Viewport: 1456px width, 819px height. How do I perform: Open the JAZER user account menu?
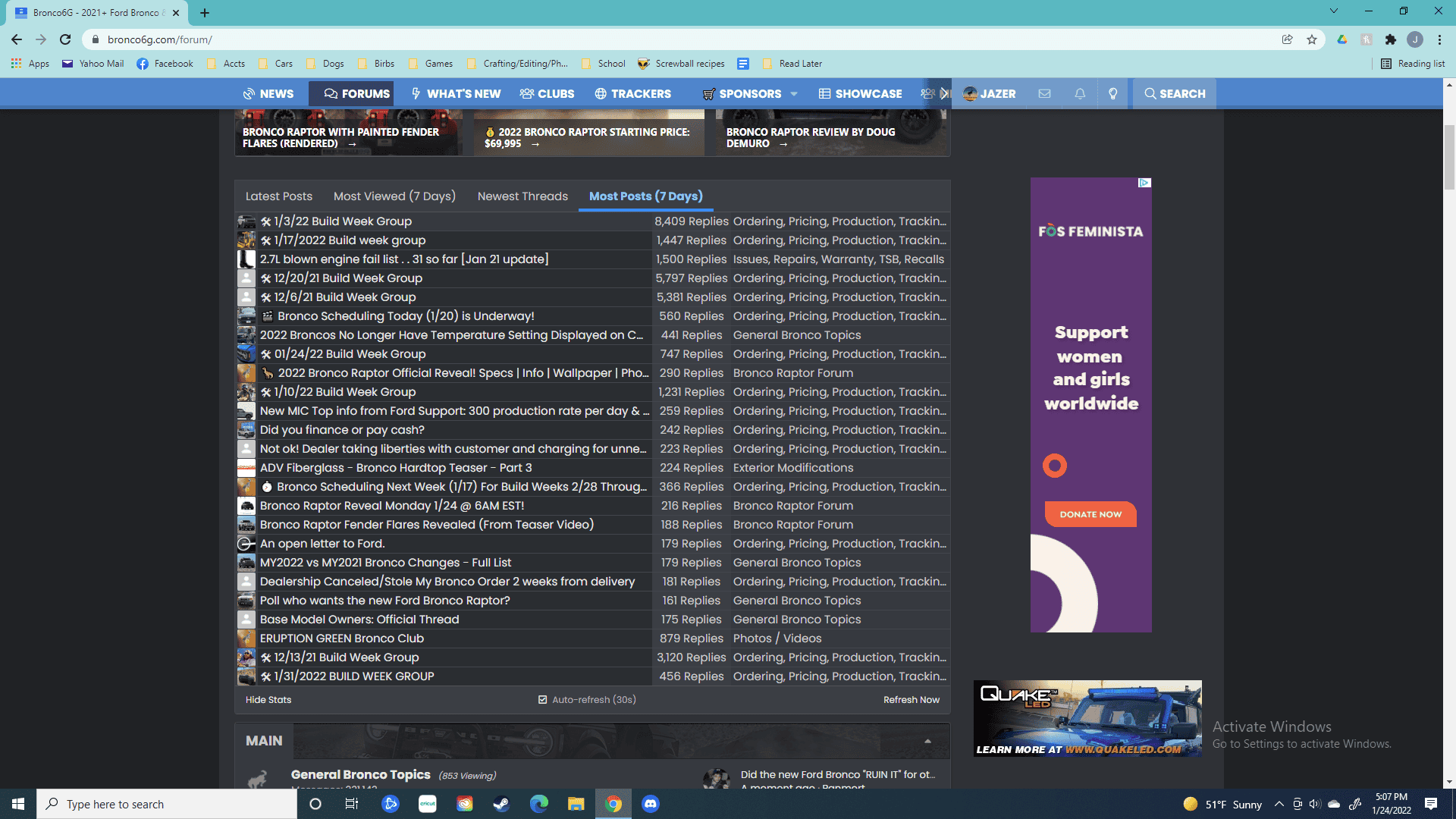point(989,93)
